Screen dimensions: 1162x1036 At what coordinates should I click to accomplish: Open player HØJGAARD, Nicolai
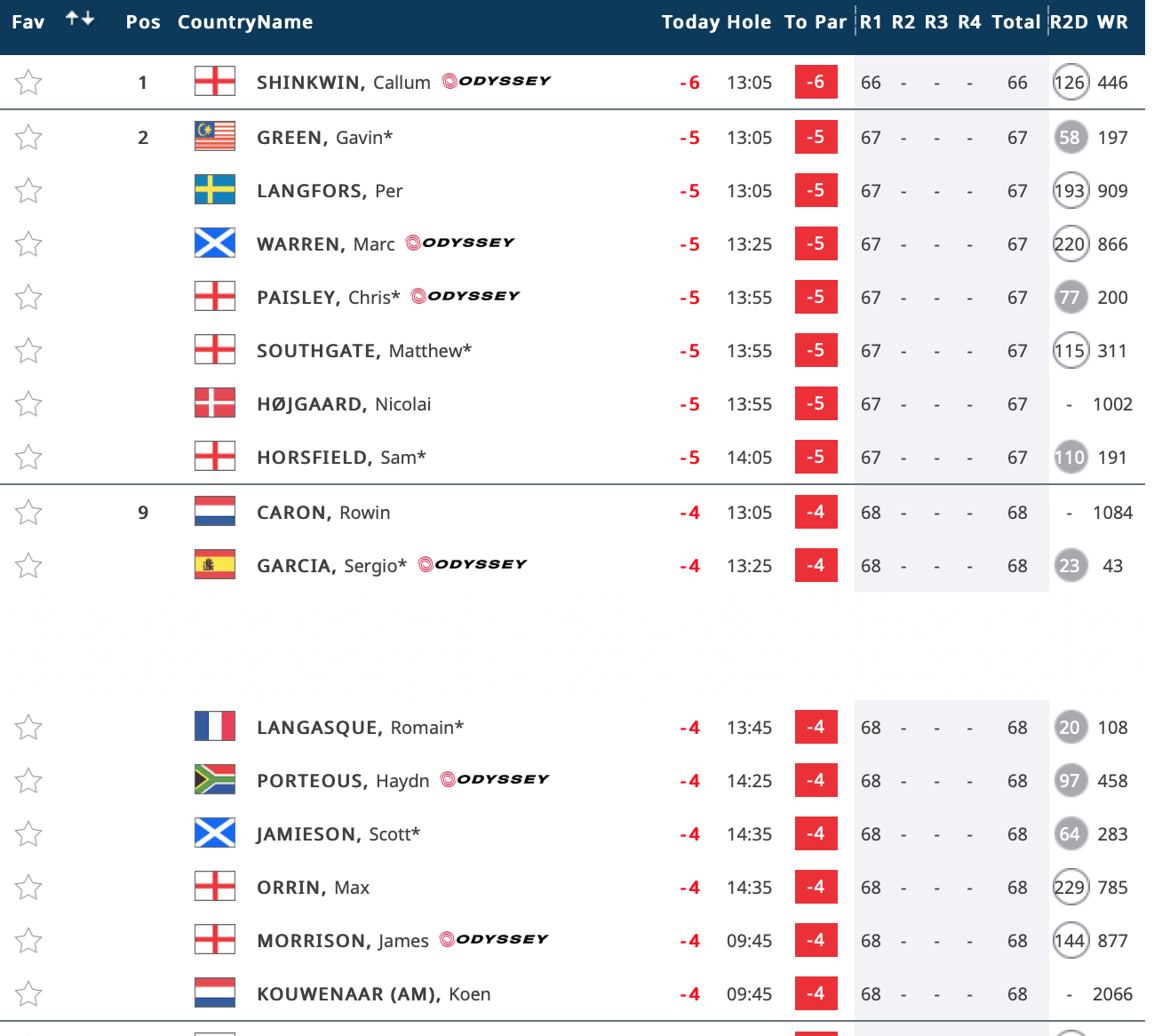(344, 404)
